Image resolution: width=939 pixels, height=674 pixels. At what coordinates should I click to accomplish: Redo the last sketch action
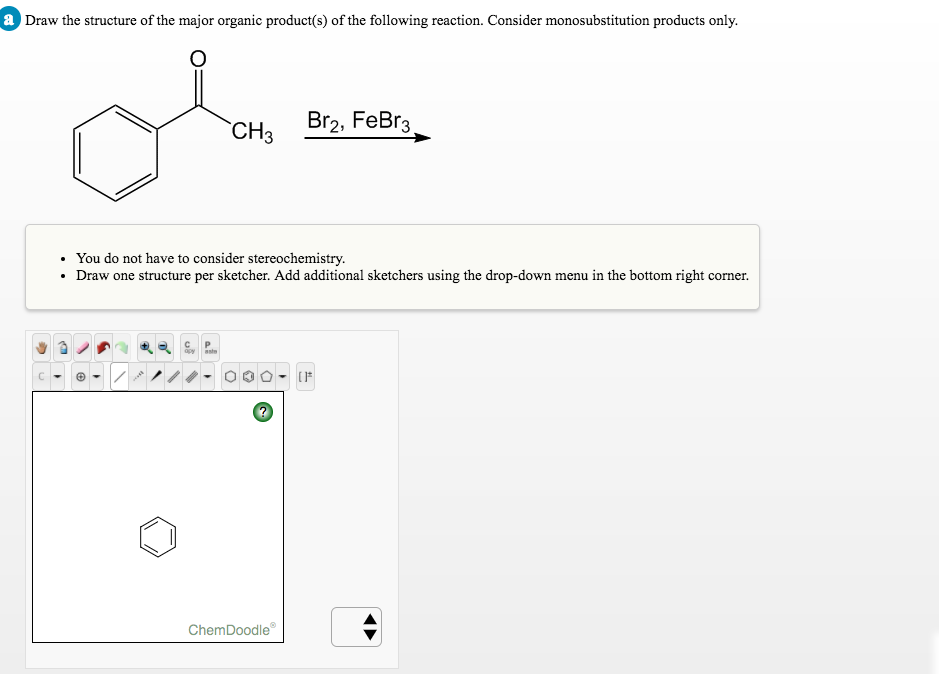[x=123, y=348]
